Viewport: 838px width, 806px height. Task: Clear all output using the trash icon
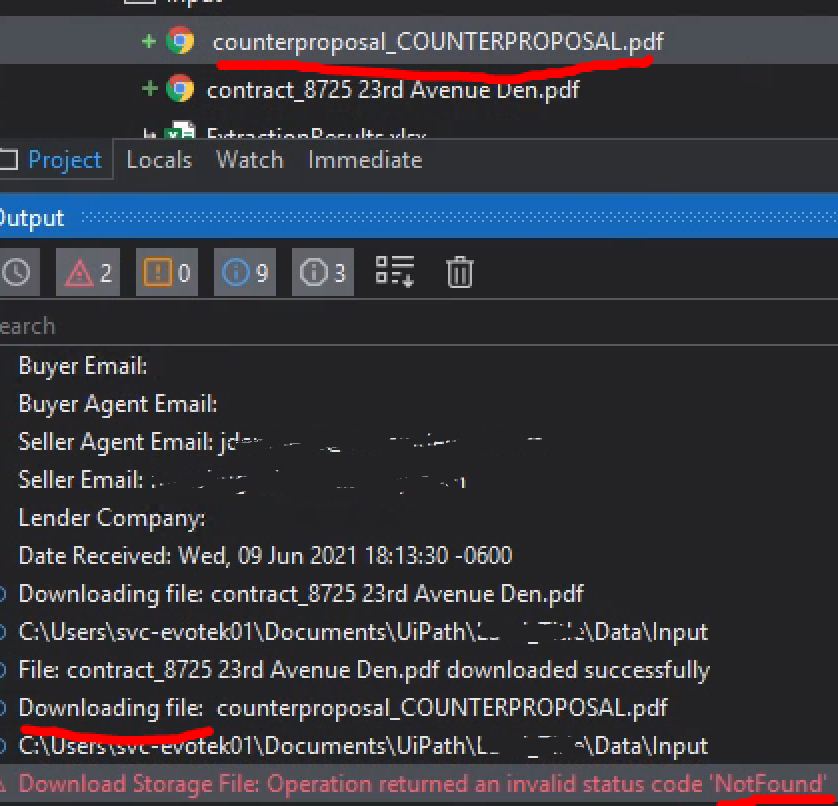(x=459, y=271)
